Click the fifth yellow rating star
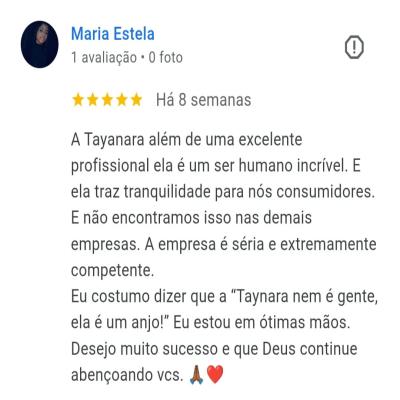The width and height of the screenshot is (400, 400). [136, 100]
